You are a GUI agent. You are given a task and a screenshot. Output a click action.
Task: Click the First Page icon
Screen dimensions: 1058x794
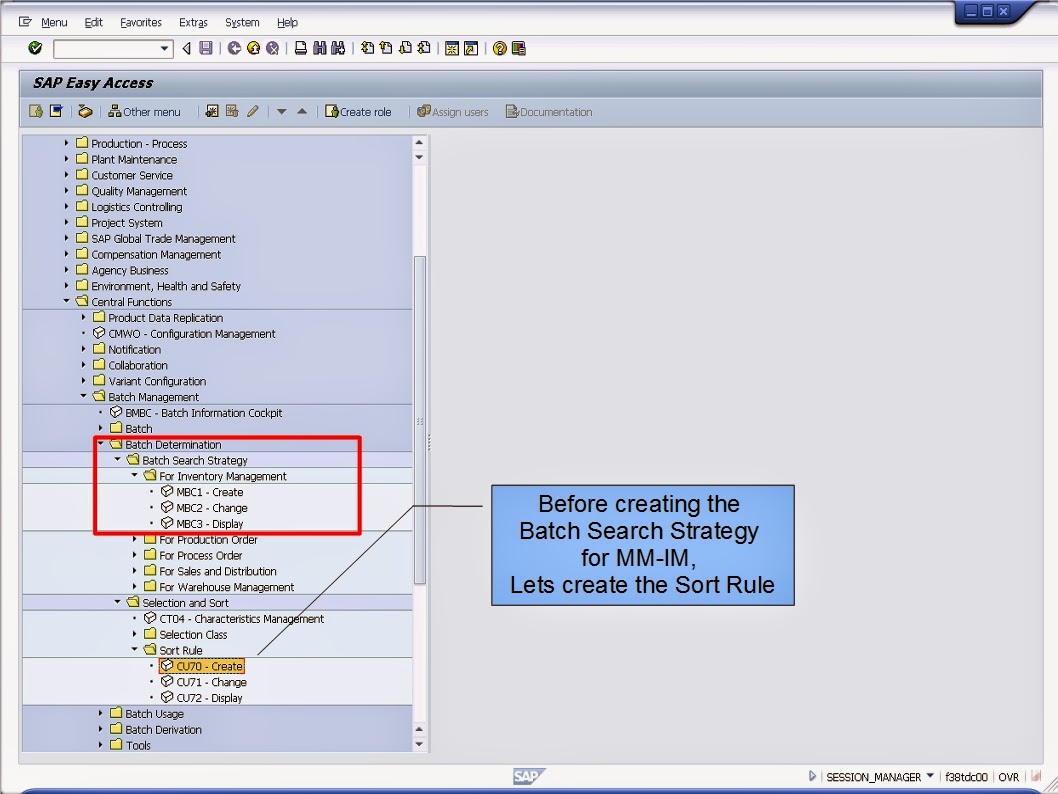pyautogui.click(x=367, y=48)
